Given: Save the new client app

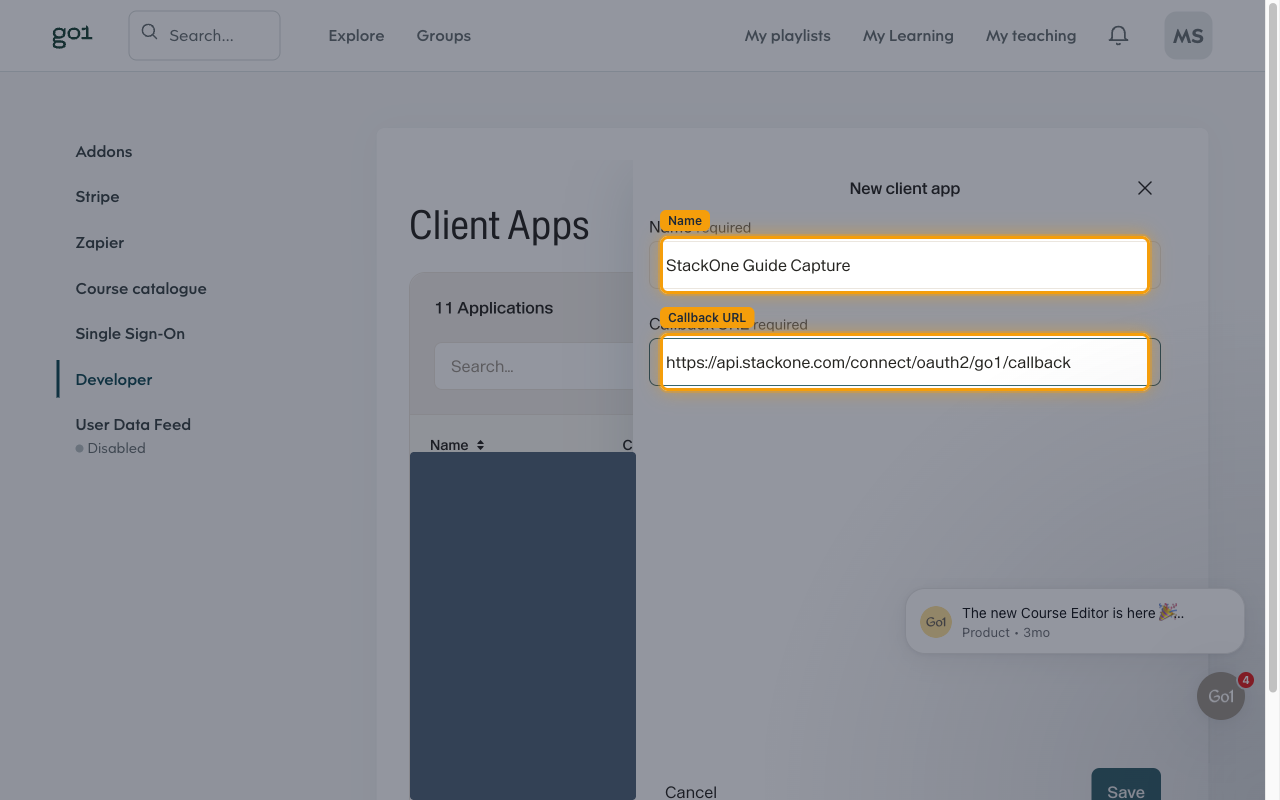Looking at the screenshot, I should tap(1126, 786).
